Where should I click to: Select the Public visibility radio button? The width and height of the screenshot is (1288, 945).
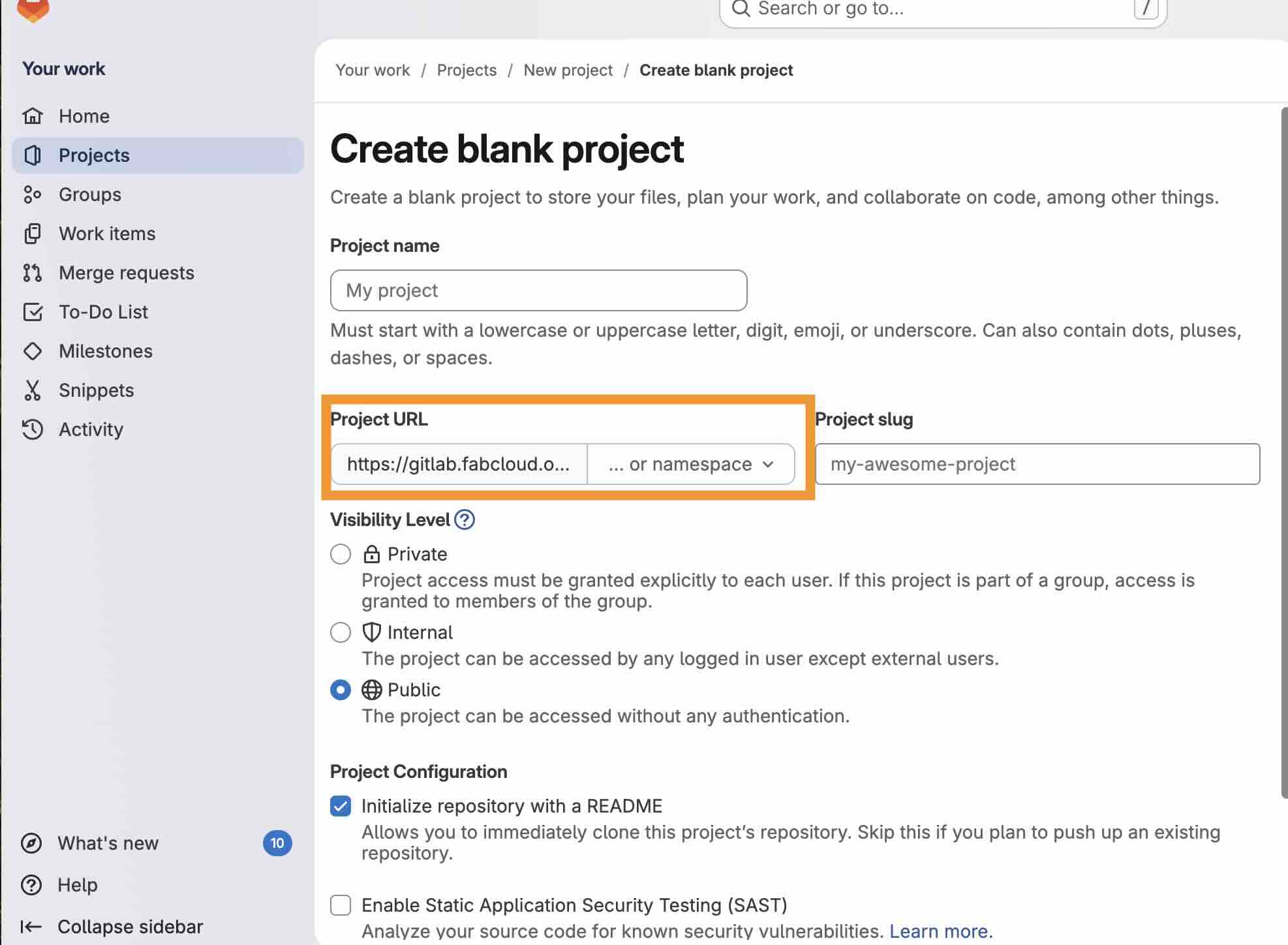341,690
